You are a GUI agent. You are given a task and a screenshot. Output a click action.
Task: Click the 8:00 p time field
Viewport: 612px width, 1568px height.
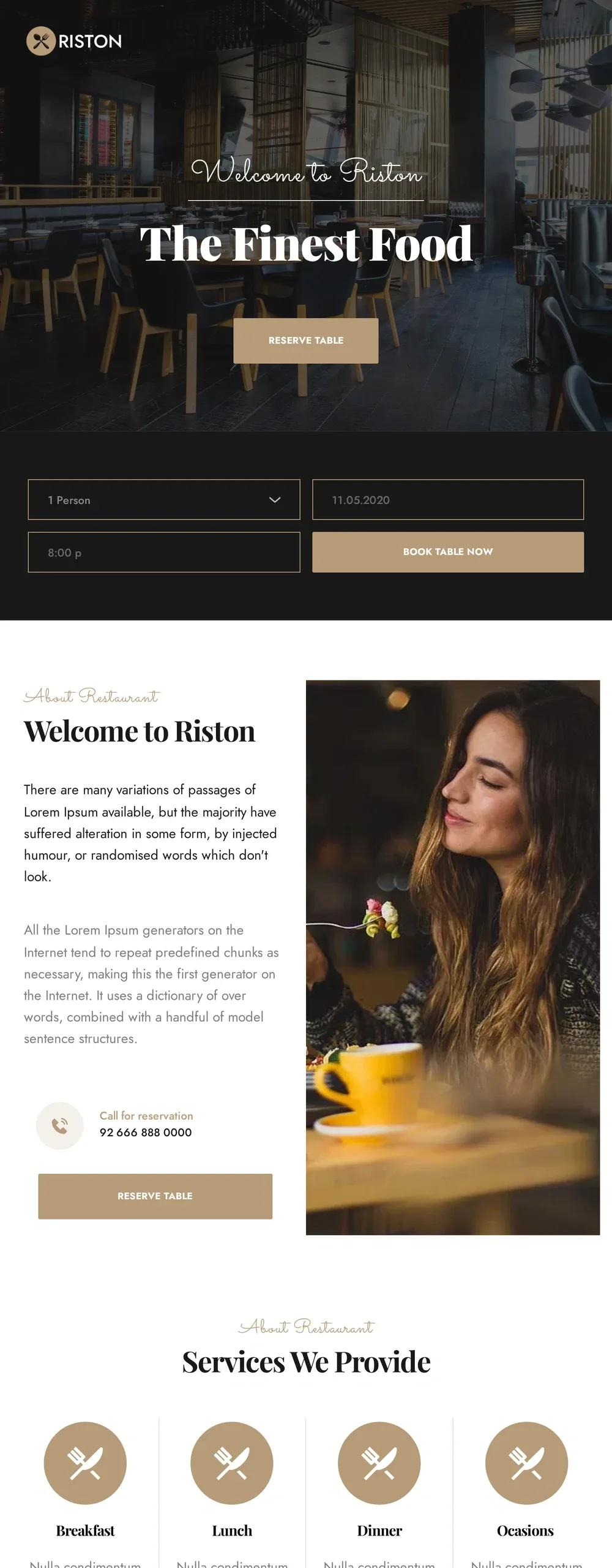coord(164,552)
